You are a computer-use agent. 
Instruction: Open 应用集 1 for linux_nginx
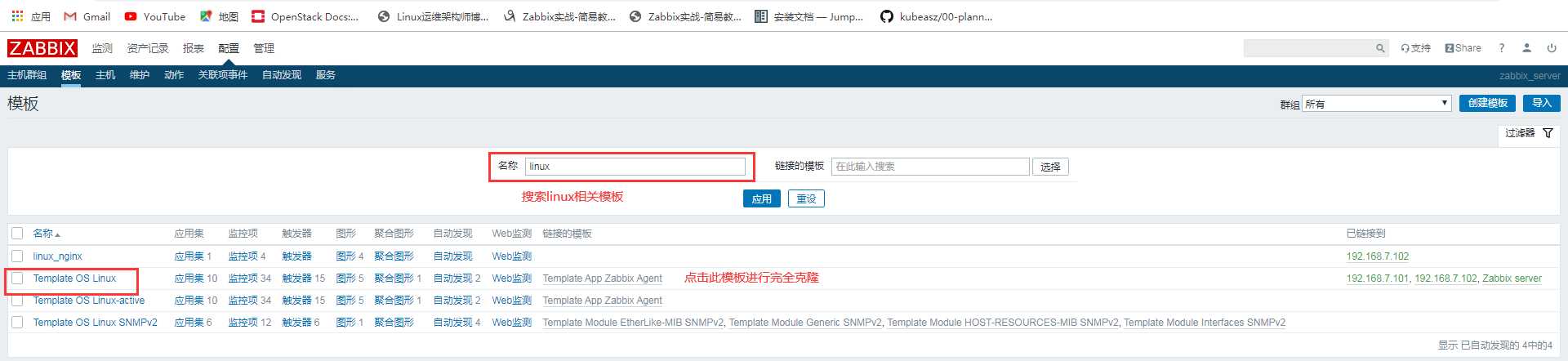tap(189, 256)
